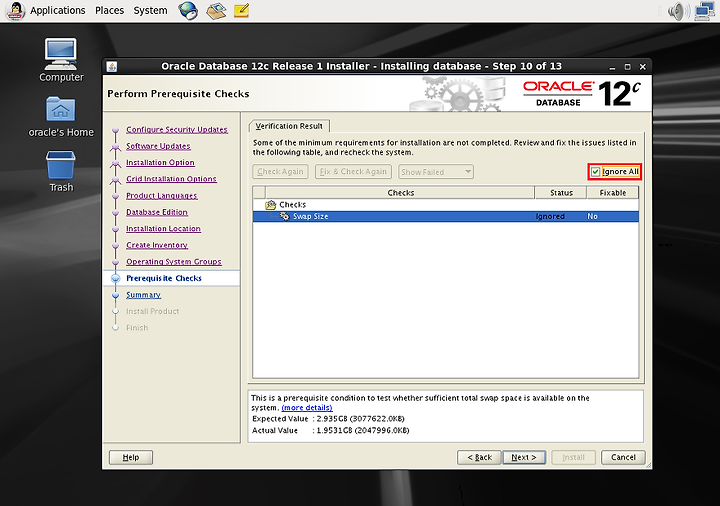Click the Applications menu distro logo
The image size is (720, 506).
click(15, 11)
